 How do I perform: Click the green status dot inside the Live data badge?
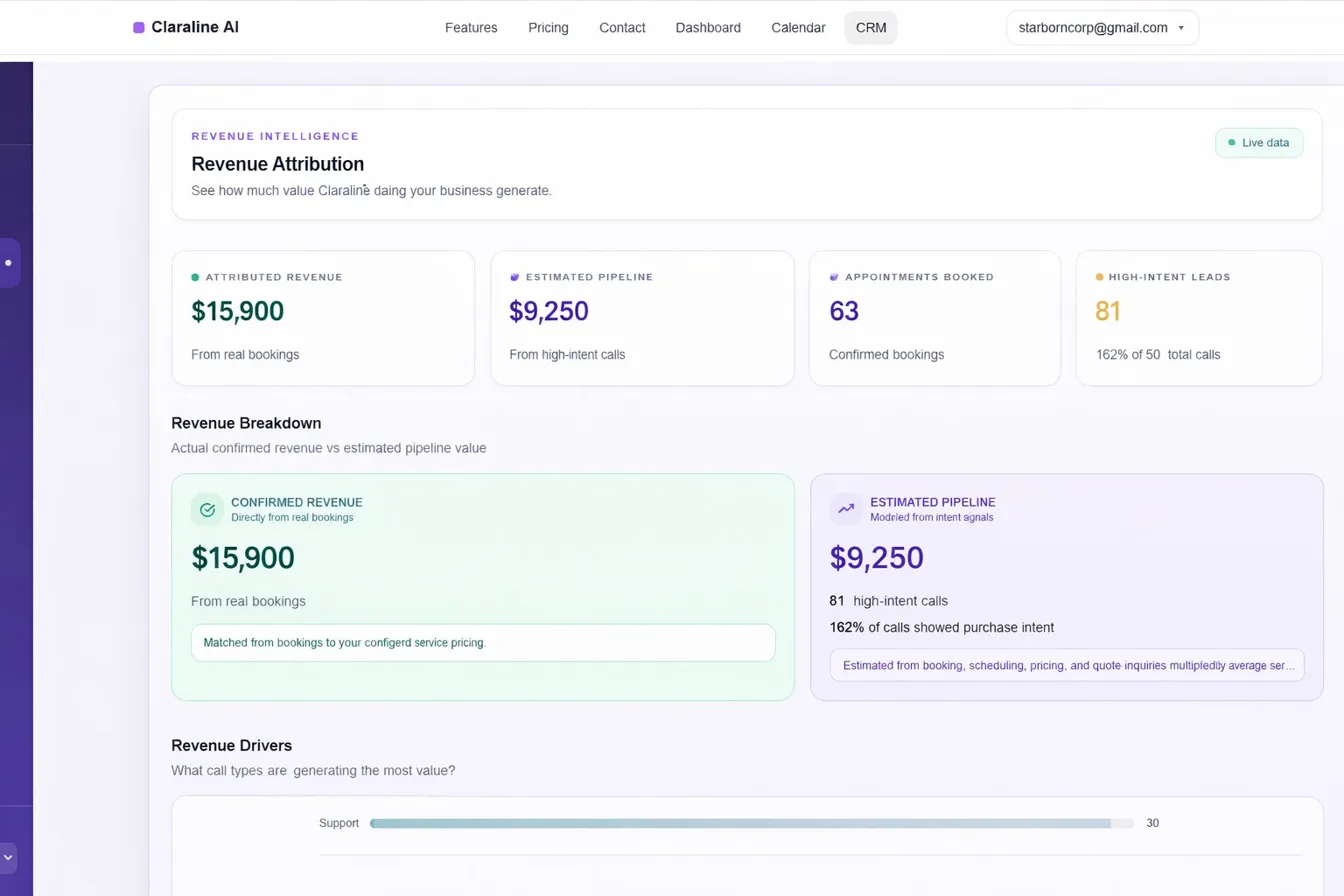click(1231, 142)
